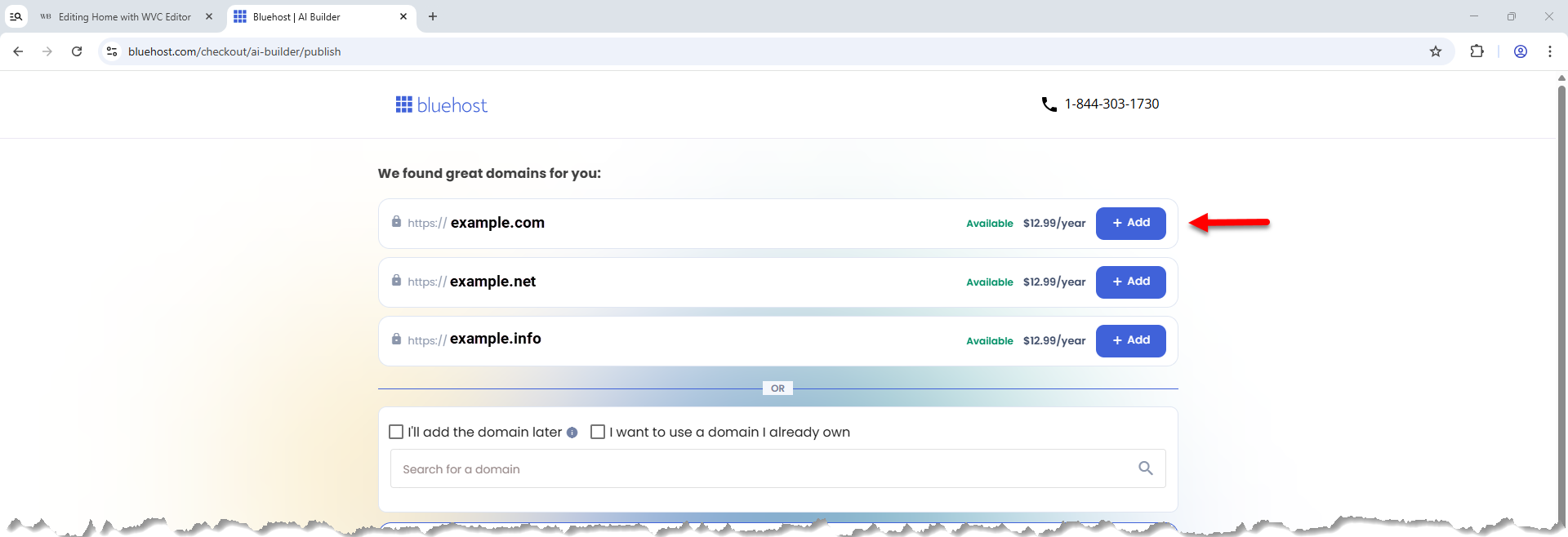Screen dimensions: 1568x537
Task: Open the tab search icon
Action: click(x=16, y=16)
